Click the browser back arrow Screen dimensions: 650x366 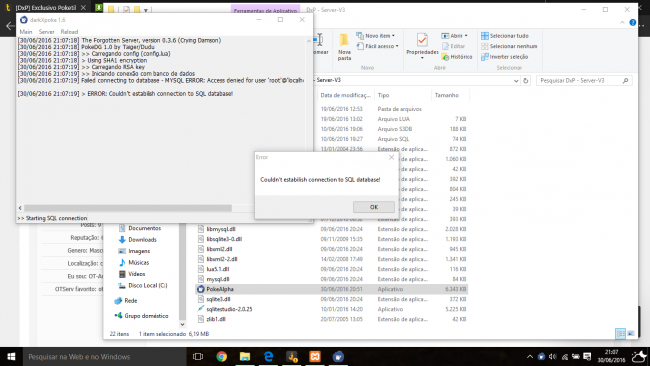(x=10, y=26)
